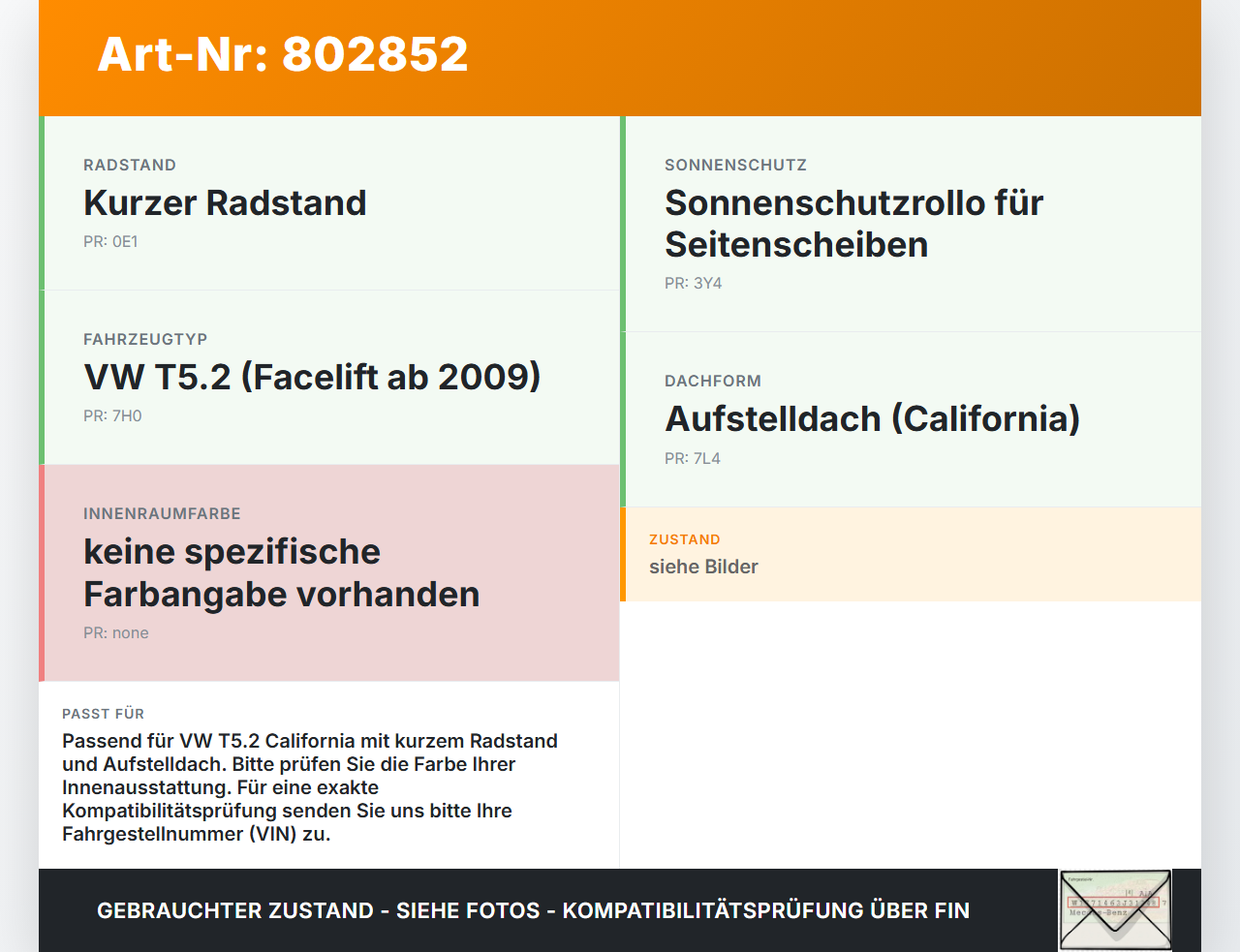Click the 'siehe Bilder' condition text
The height and width of the screenshot is (952, 1240).
[703, 567]
